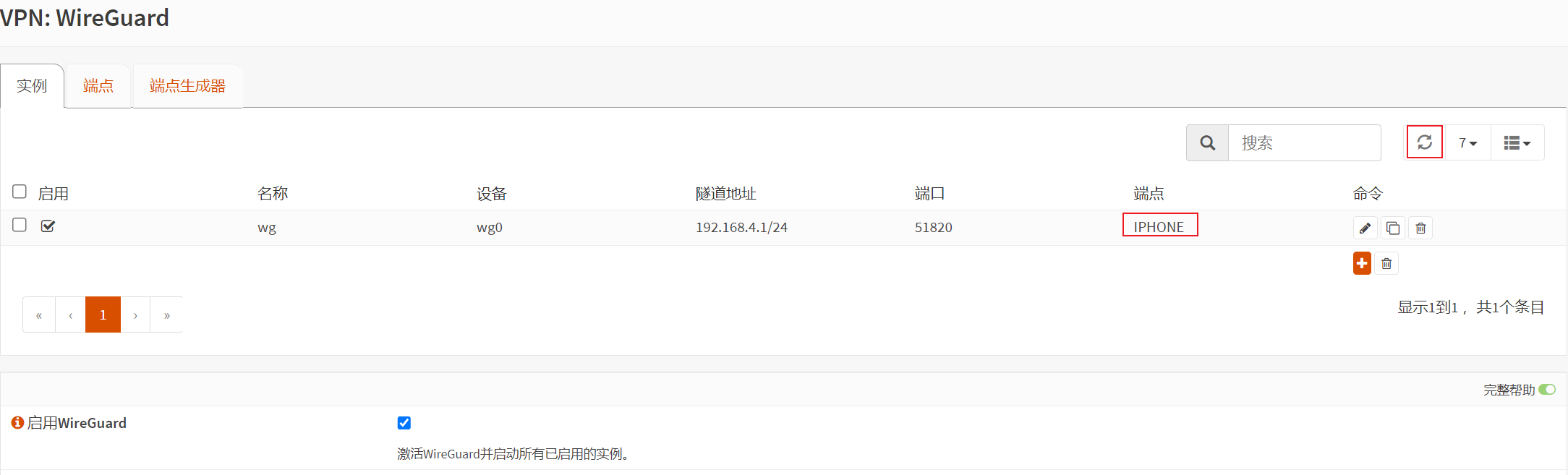Delete selected instances with bottom trash icon
Image resolution: width=1568 pixels, height=475 pixels.
1386,264
